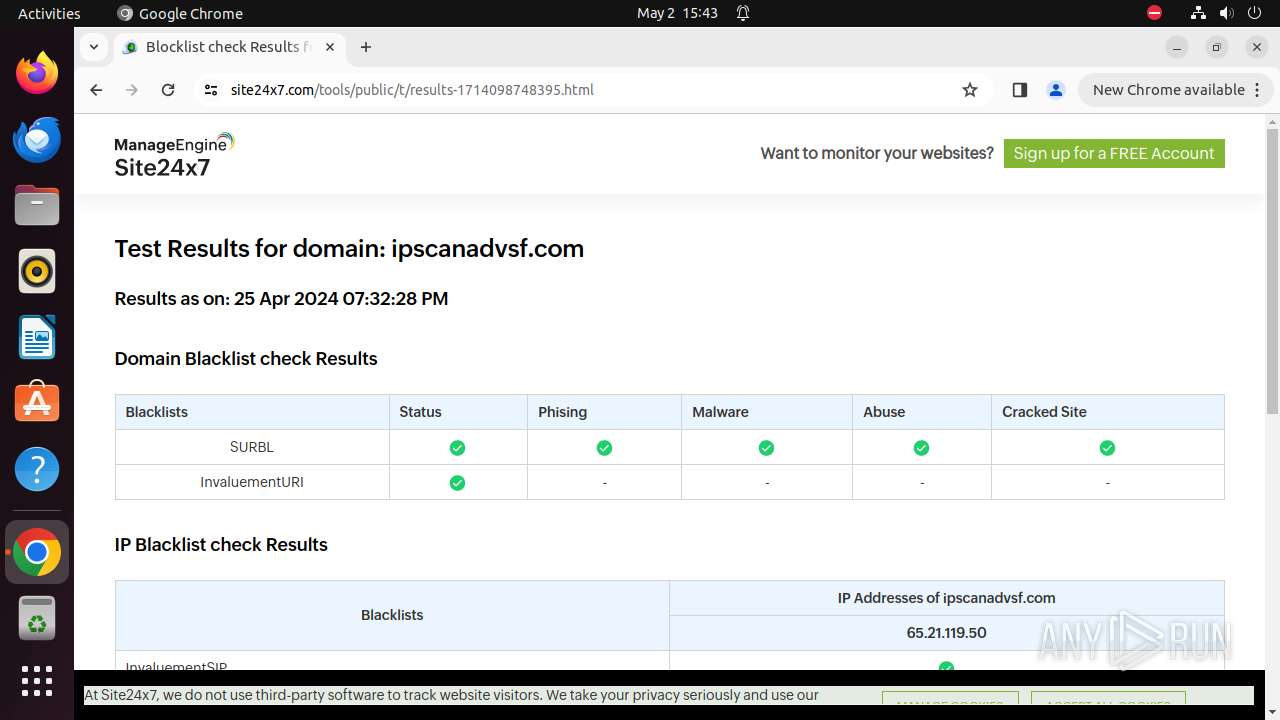This screenshot has width=1280, height=720.
Task: Launch LibreOffice Writer from the dock
Action: pos(37,337)
